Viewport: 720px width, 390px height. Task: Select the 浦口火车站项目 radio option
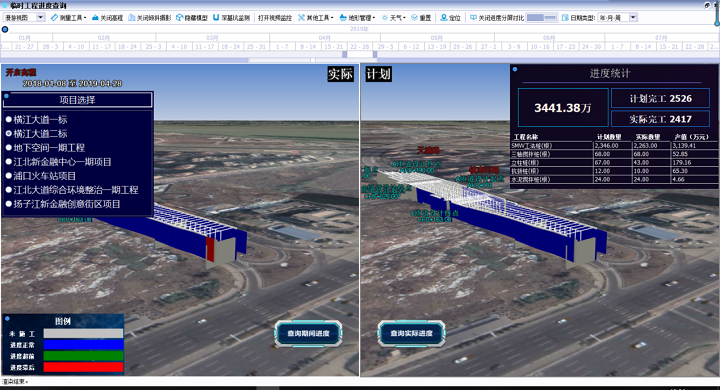(9, 176)
